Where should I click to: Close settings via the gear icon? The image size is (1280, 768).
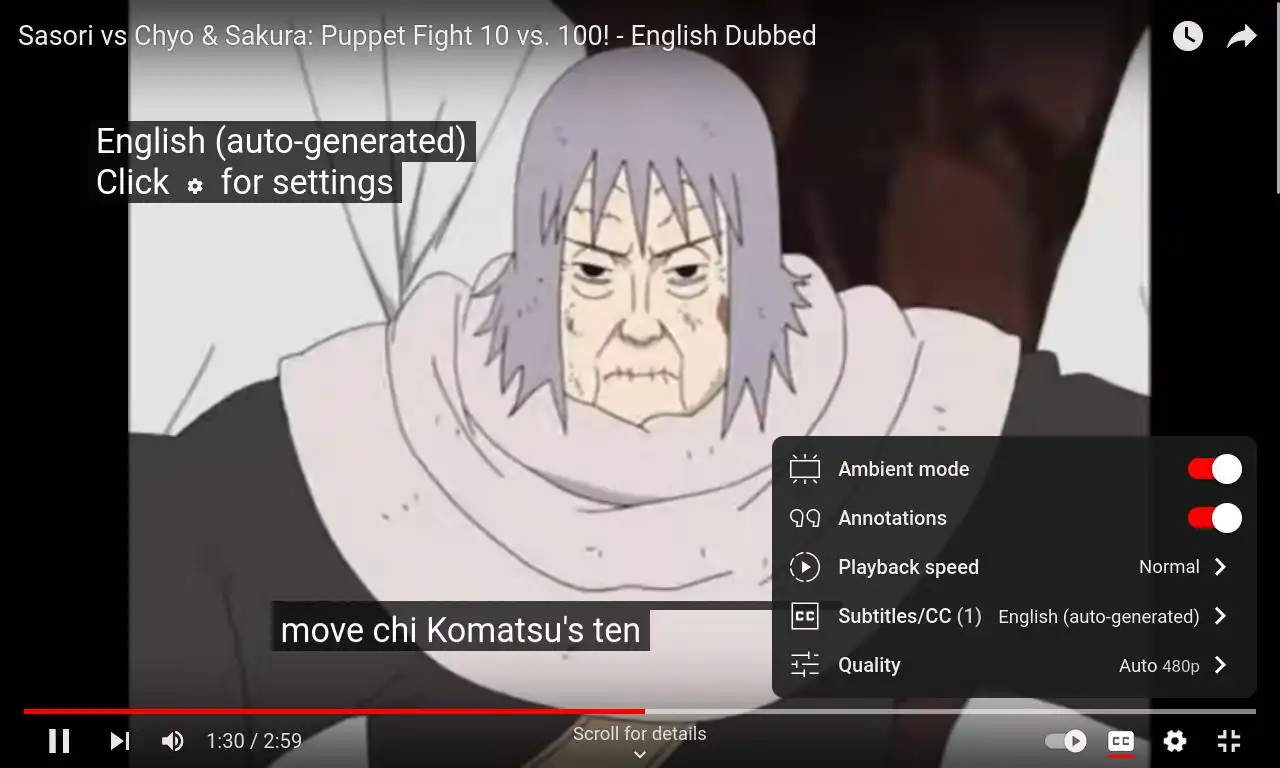click(x=1175, y=741)
